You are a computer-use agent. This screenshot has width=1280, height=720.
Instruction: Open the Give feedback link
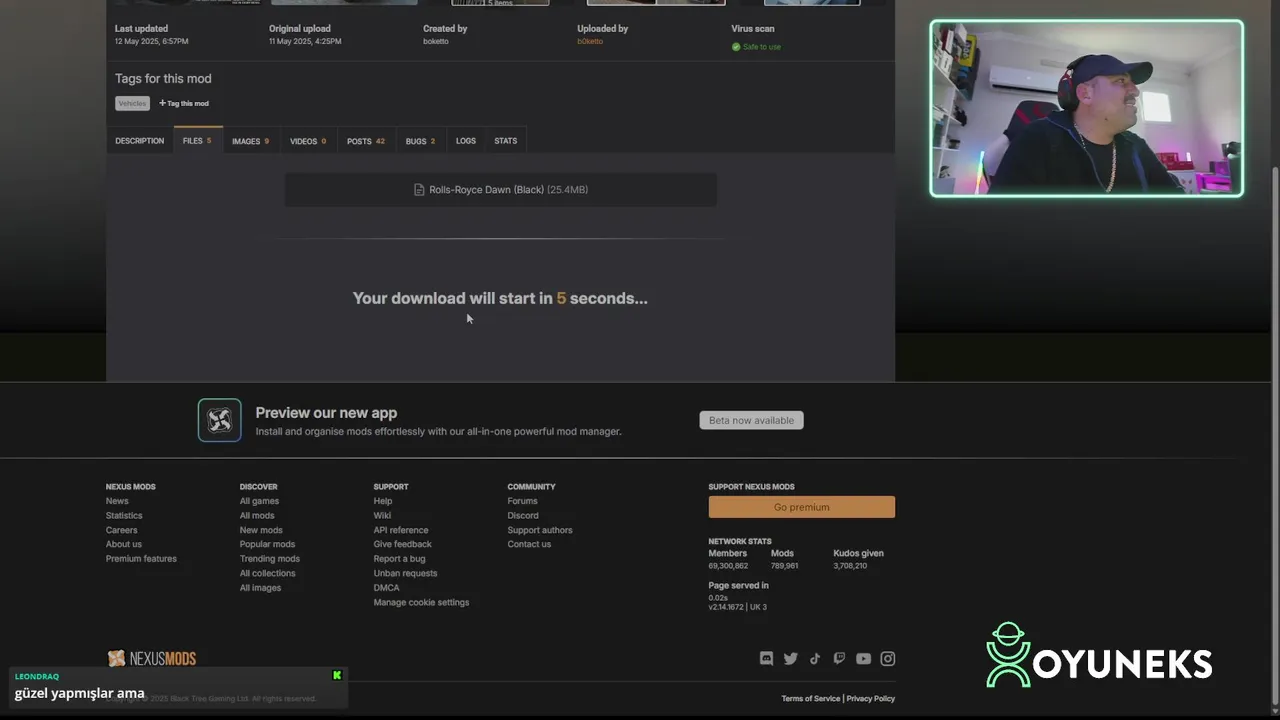click(403, 544)
